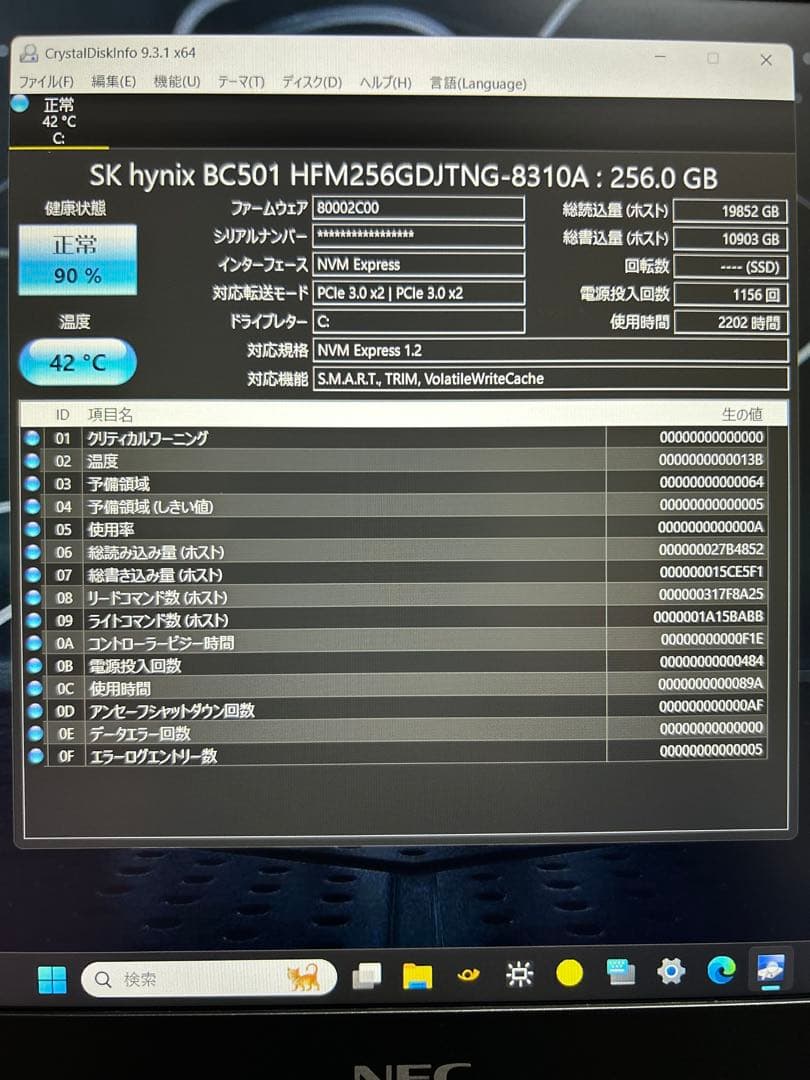Screen dimensions: 810x1080
Task: Click the status circle for ID 0E row
Action: (x=35, y=733)
